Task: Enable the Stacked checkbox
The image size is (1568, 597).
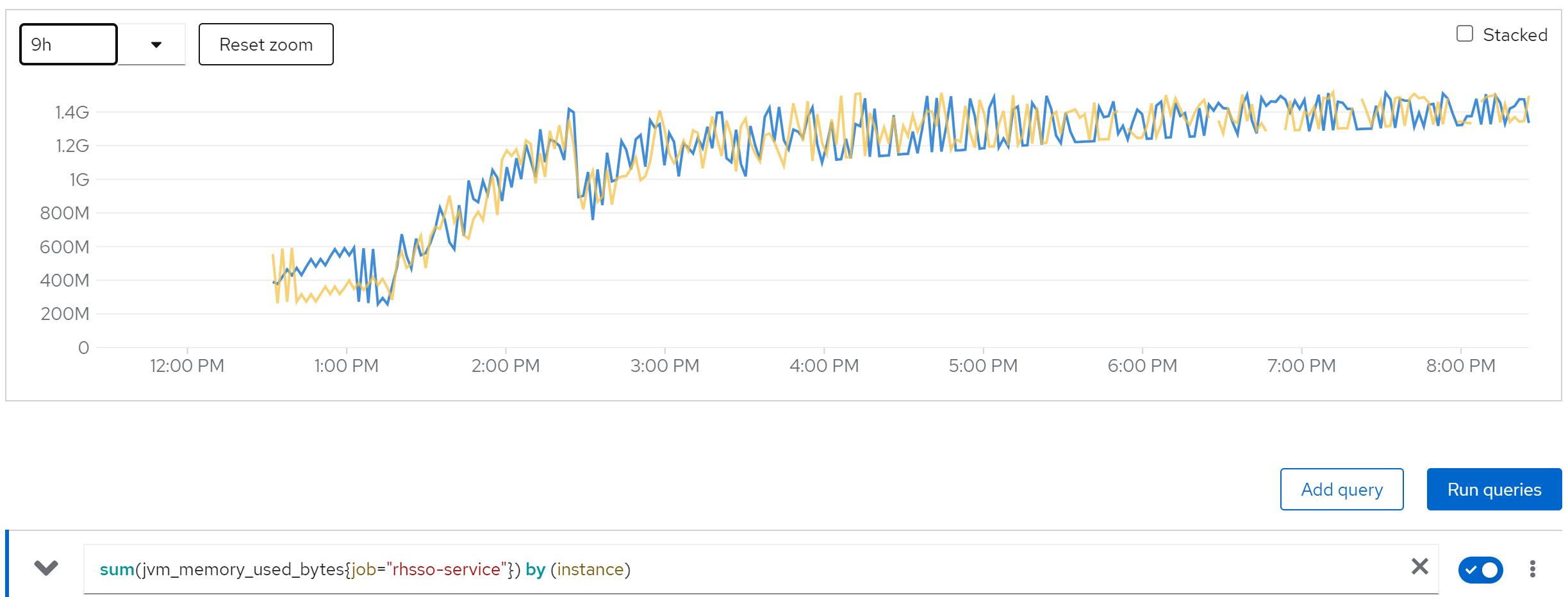Action: [1464, 34]
